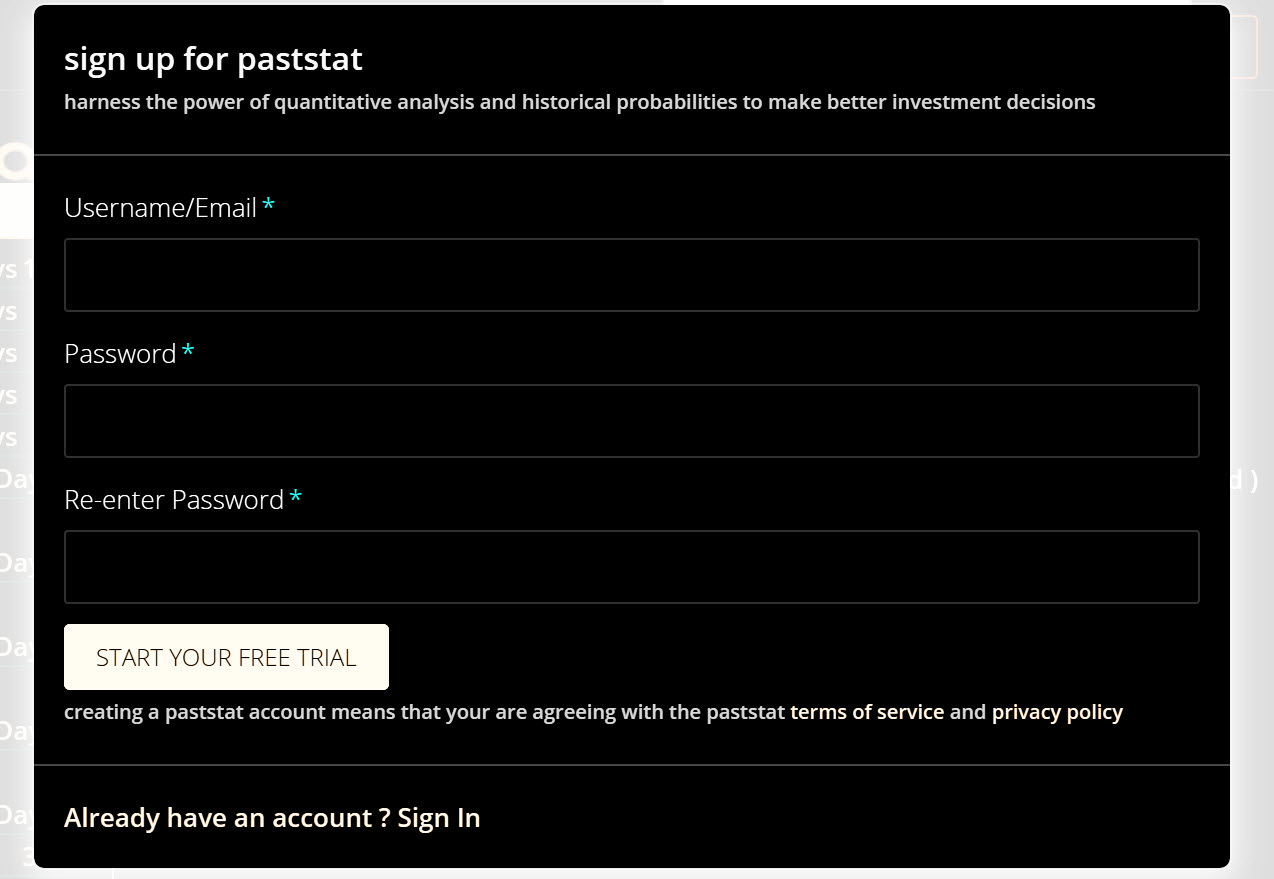
Task: Click the quantitative analysis tagline text
Action: 579,102
